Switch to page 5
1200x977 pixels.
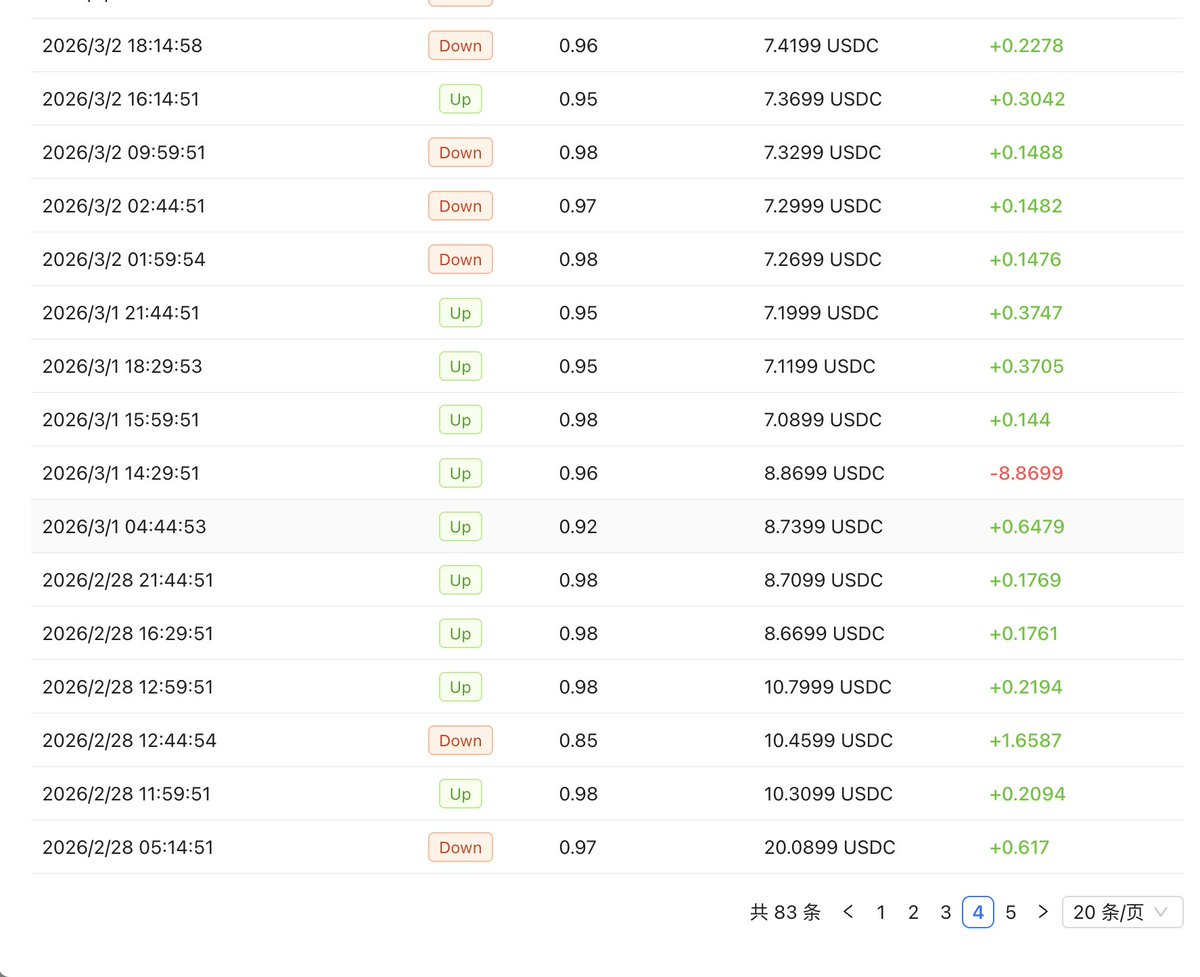pyautogui.click(x=1011, y=912)
